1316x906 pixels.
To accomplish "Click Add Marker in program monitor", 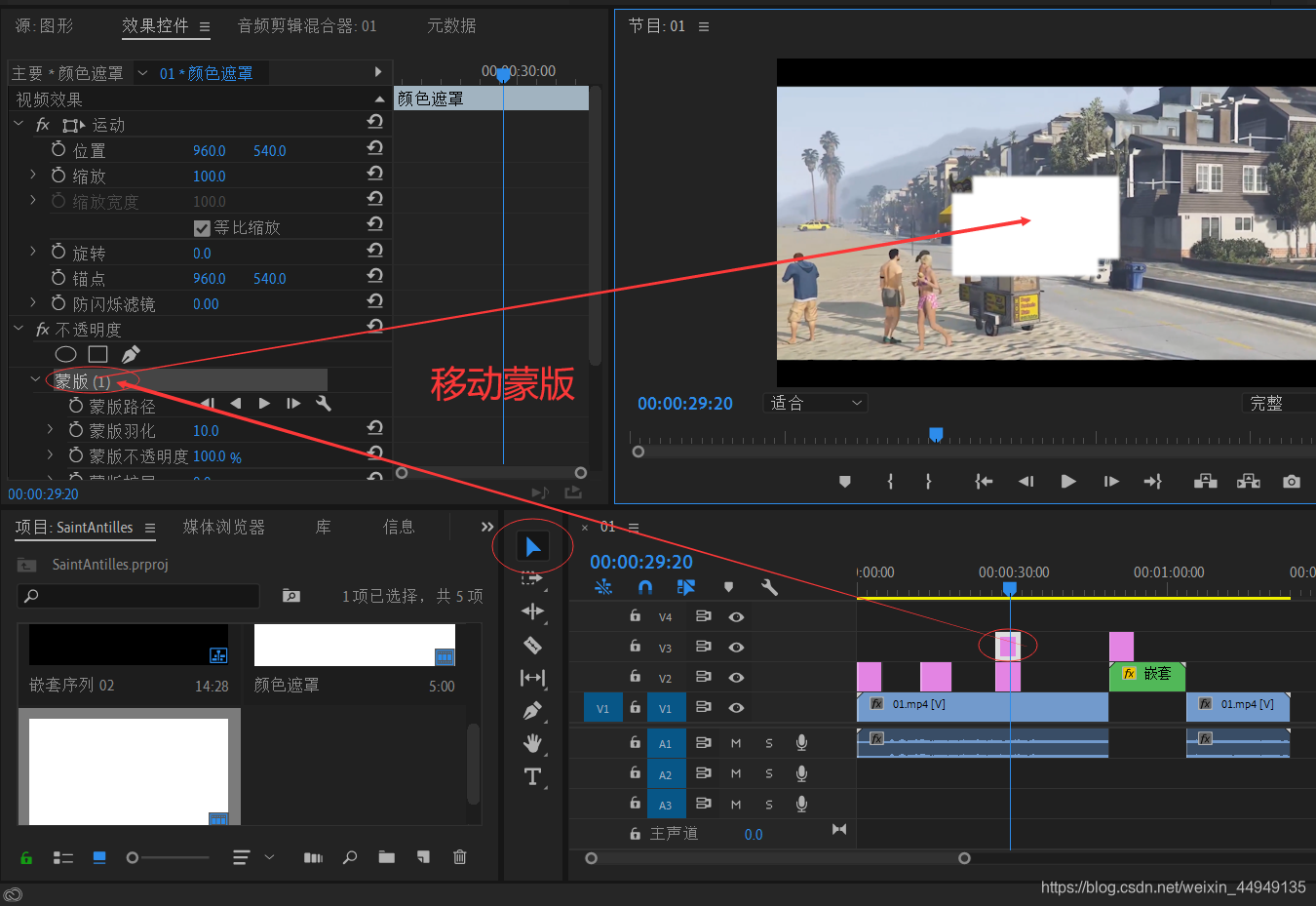I will [845, 481].
